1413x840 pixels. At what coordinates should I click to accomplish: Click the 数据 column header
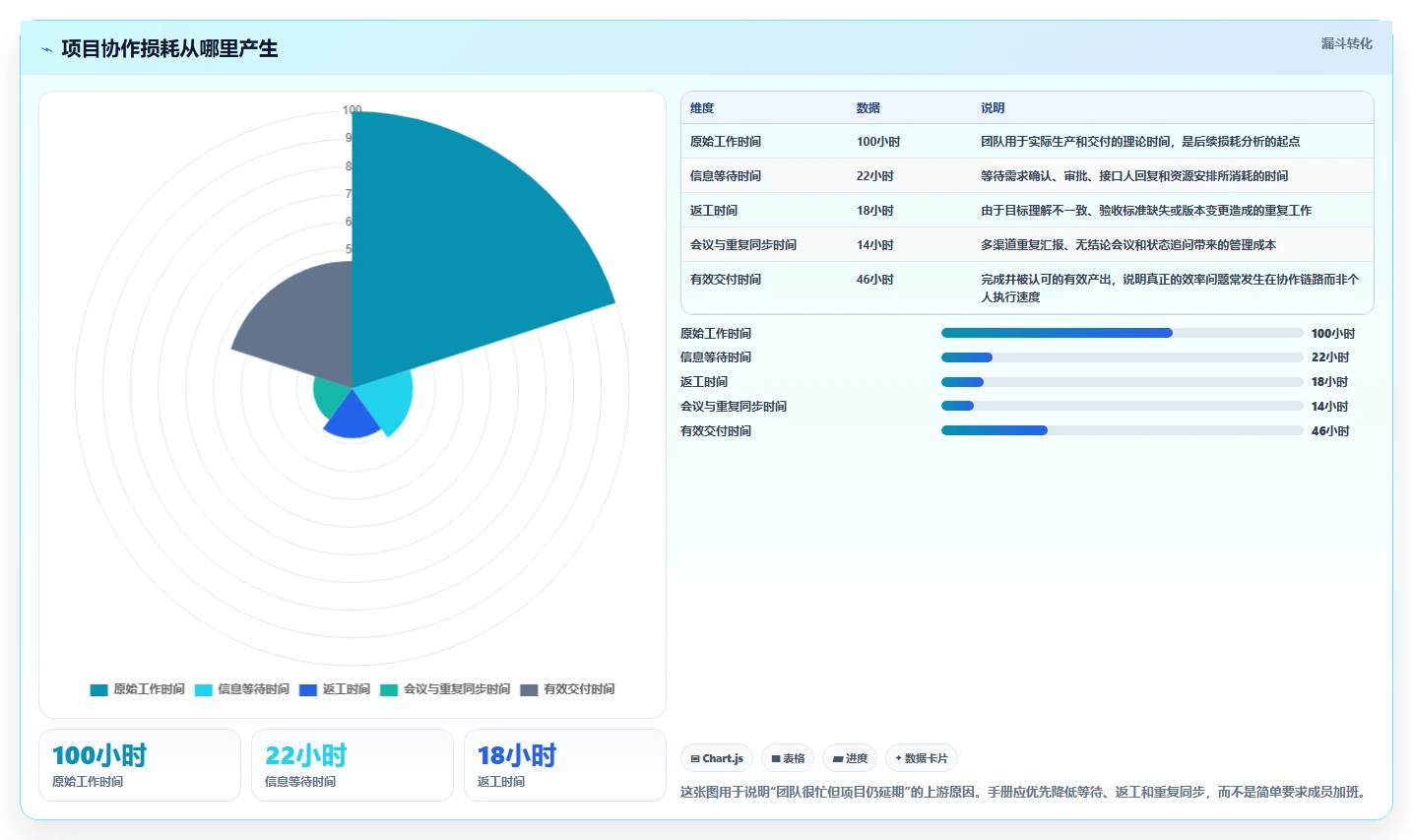pyautogui.click(x=868, y=108)
